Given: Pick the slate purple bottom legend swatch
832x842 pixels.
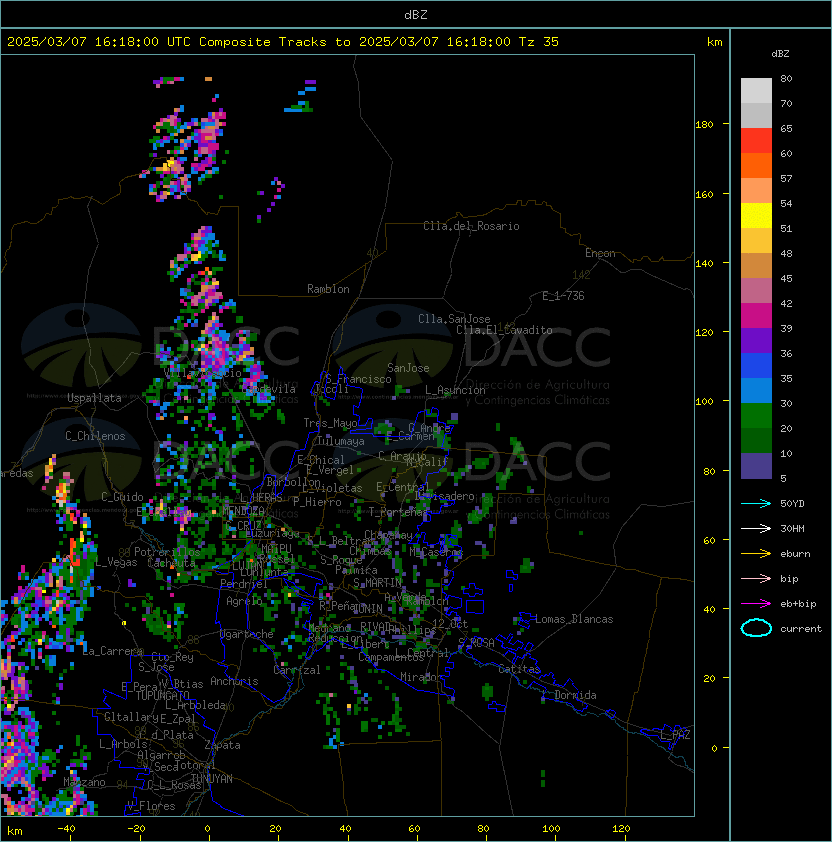Looking at the screenshot, I should click(x=756, y=466).
